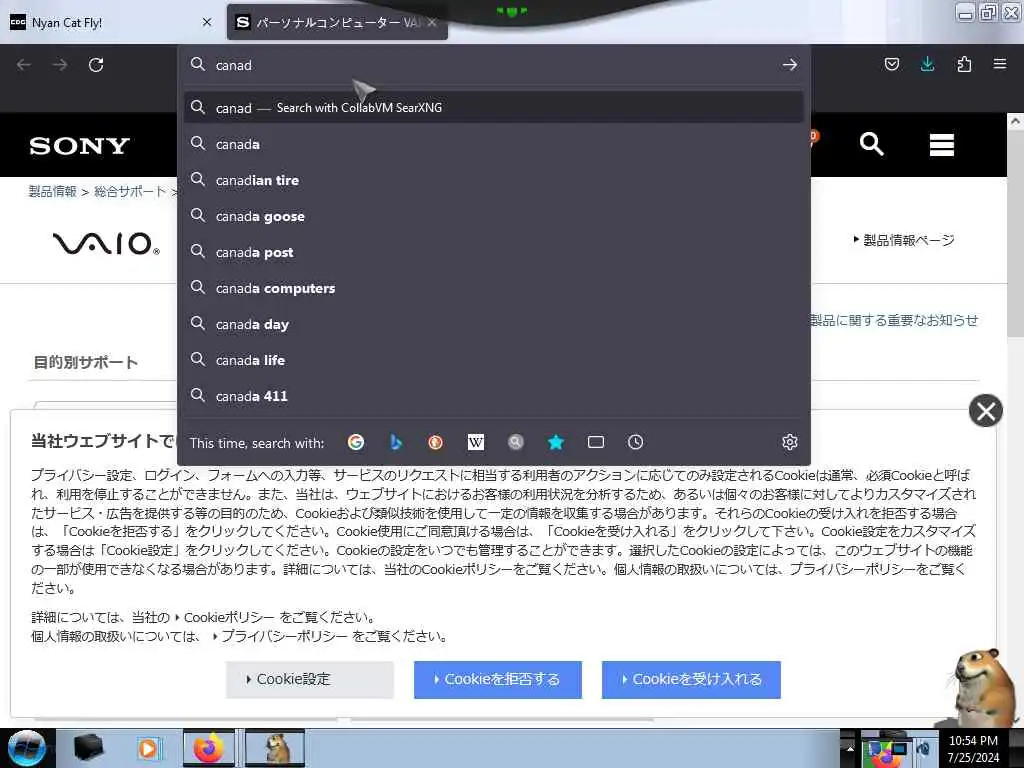This screenshot has width=1024, height=768.
Task: Click the VAIO logo
Action: point(106,243)
